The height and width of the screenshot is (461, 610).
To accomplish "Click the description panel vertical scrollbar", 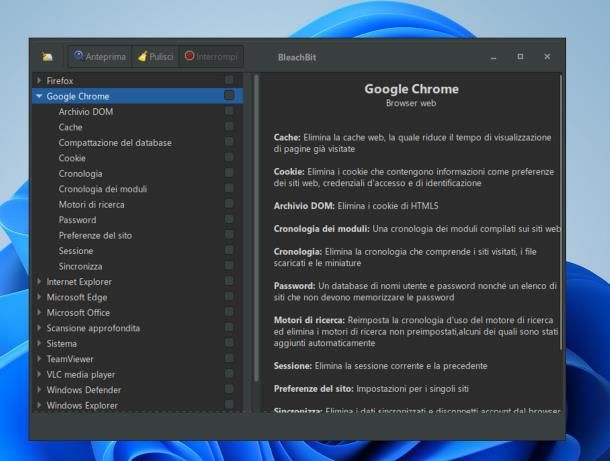I will coord(561,212).
